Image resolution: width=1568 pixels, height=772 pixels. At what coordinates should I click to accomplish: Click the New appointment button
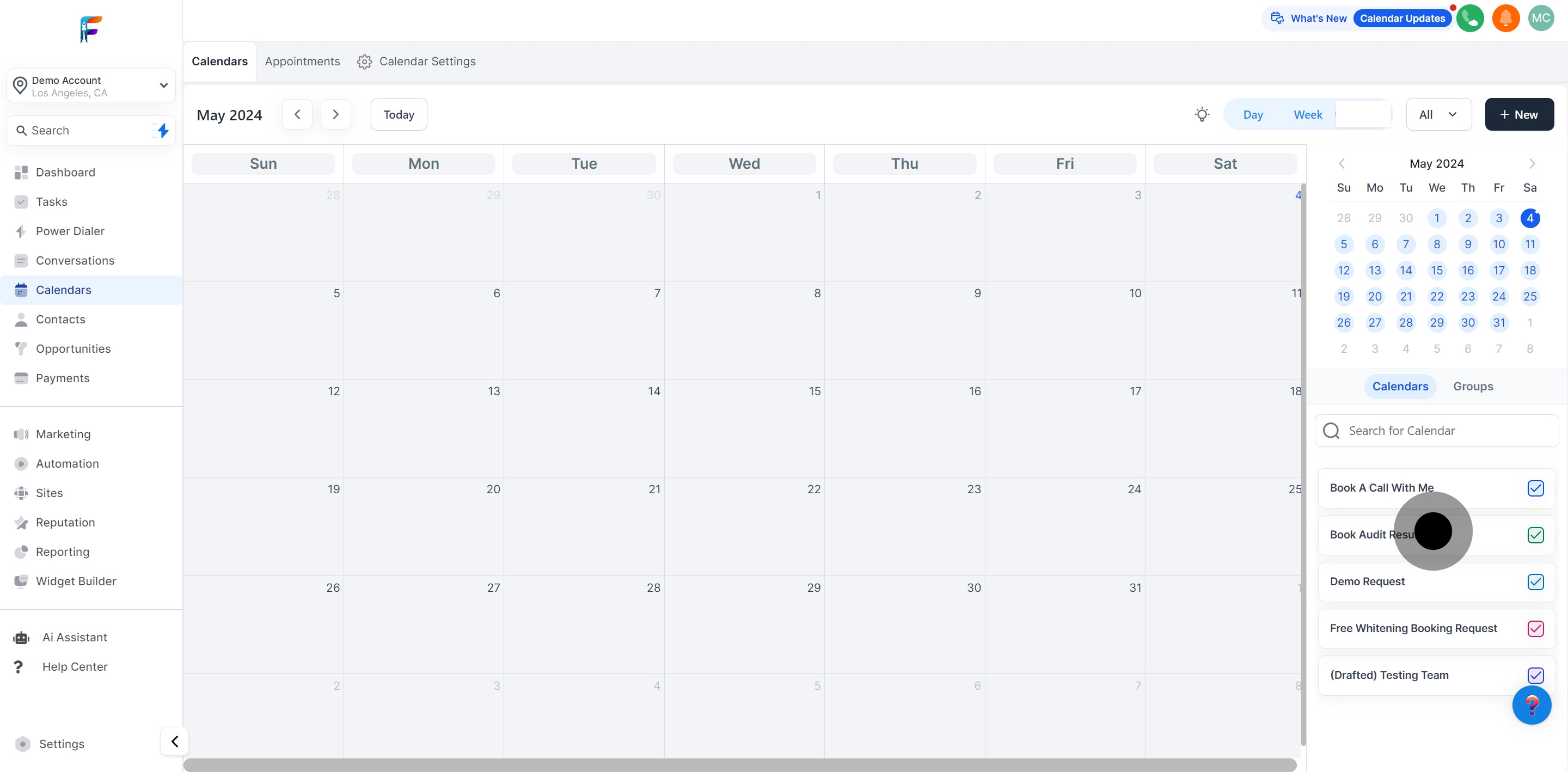tap(1520, 114)
